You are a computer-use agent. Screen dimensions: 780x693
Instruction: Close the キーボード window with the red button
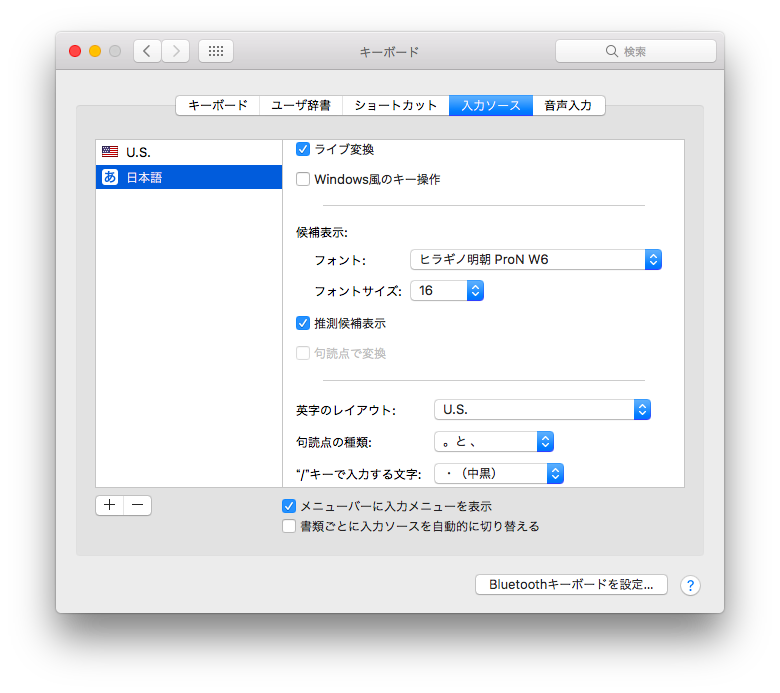tap(75, 51)
